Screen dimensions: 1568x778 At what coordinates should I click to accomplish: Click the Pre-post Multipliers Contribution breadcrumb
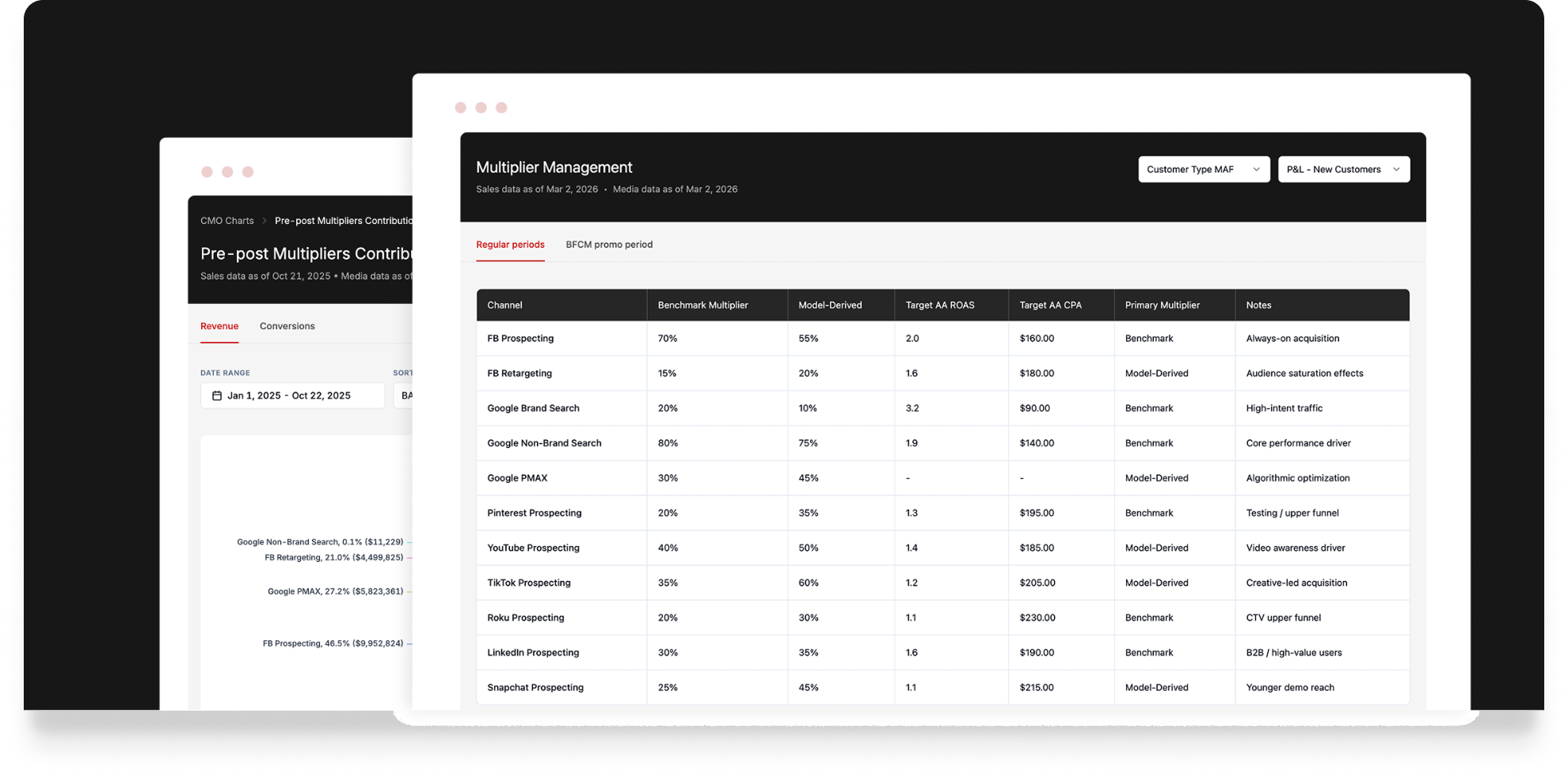coord(343,221)
